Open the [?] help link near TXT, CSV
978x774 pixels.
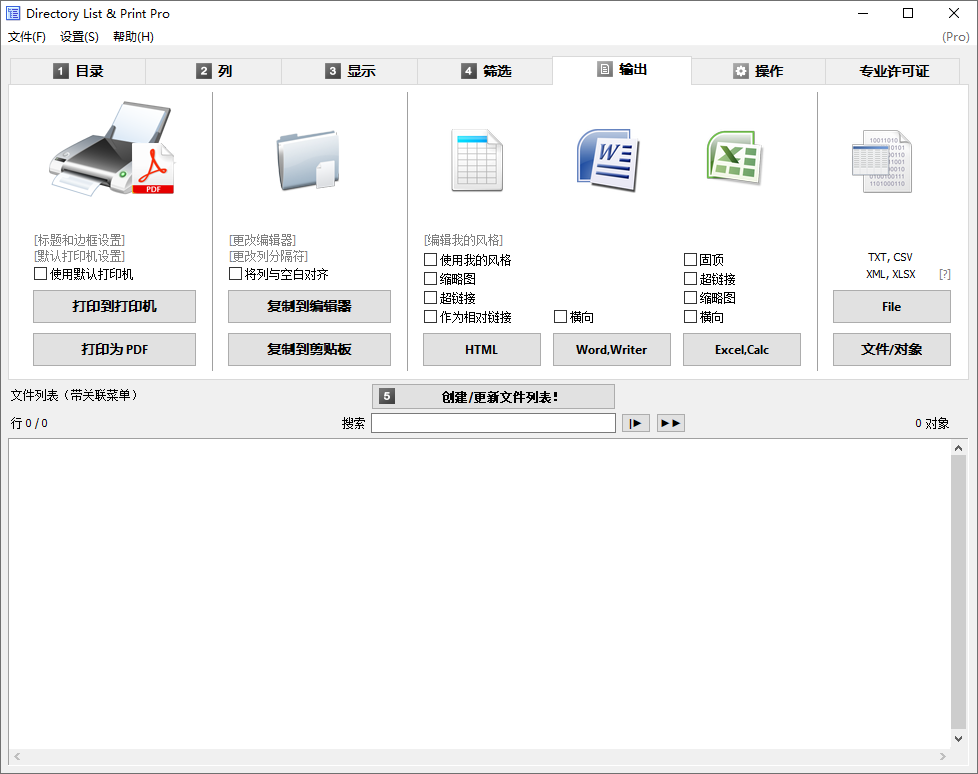tap(944, 272)
